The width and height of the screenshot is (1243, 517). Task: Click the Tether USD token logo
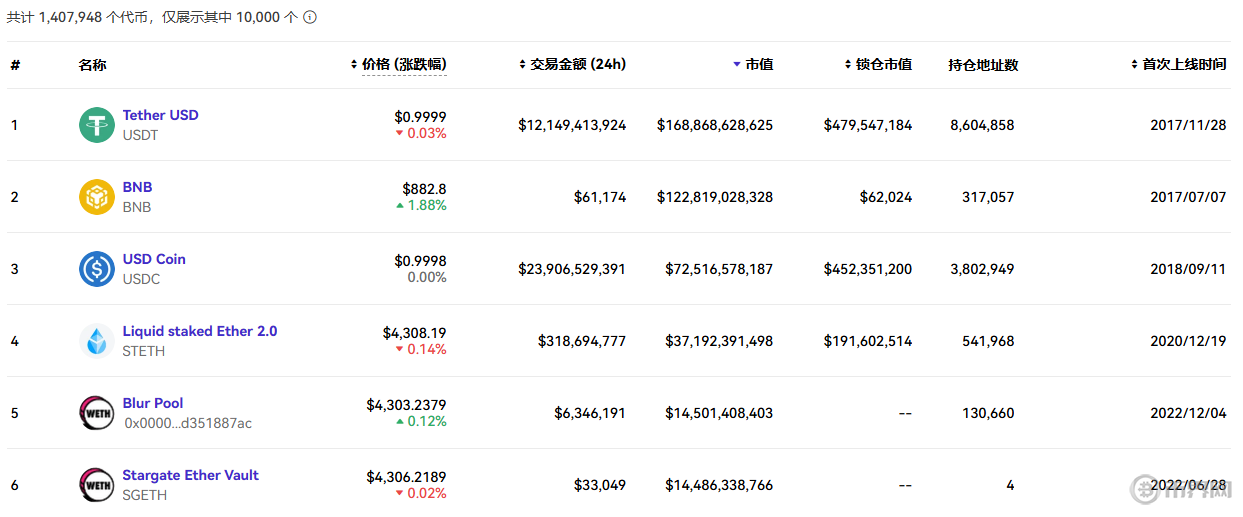coord(97,125)
